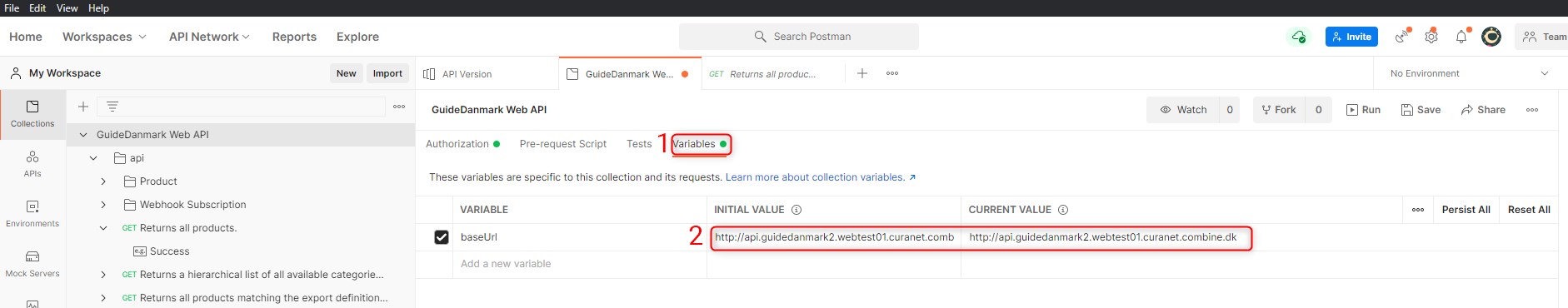Open the Mock Servers sidebar panel
Screen dimensions: 1568x308
point(32,264)
